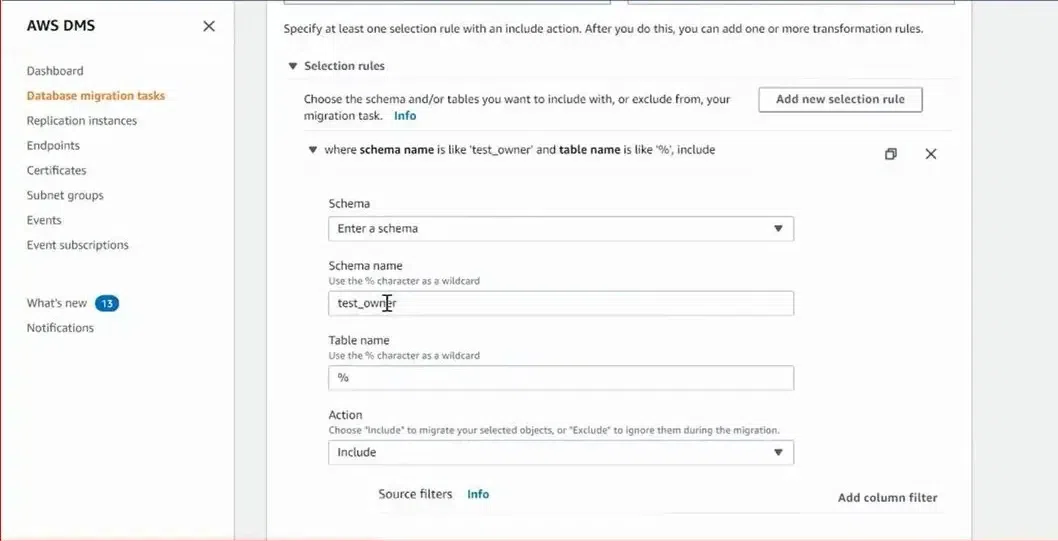Open the Endpoints page
The image size is (1058, 541).
(53, 146)
